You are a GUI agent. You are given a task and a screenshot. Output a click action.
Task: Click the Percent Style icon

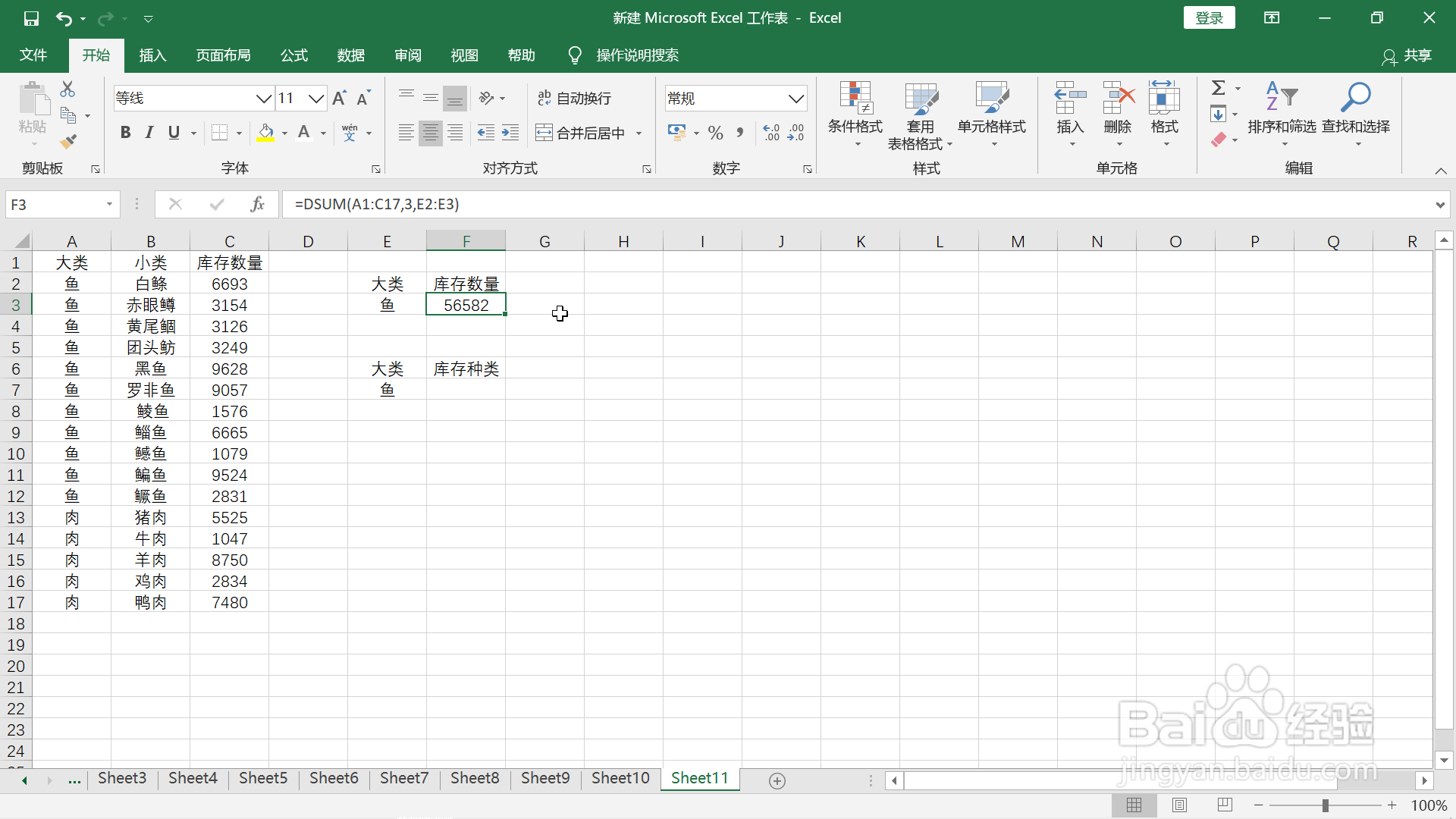coord(715,133)
